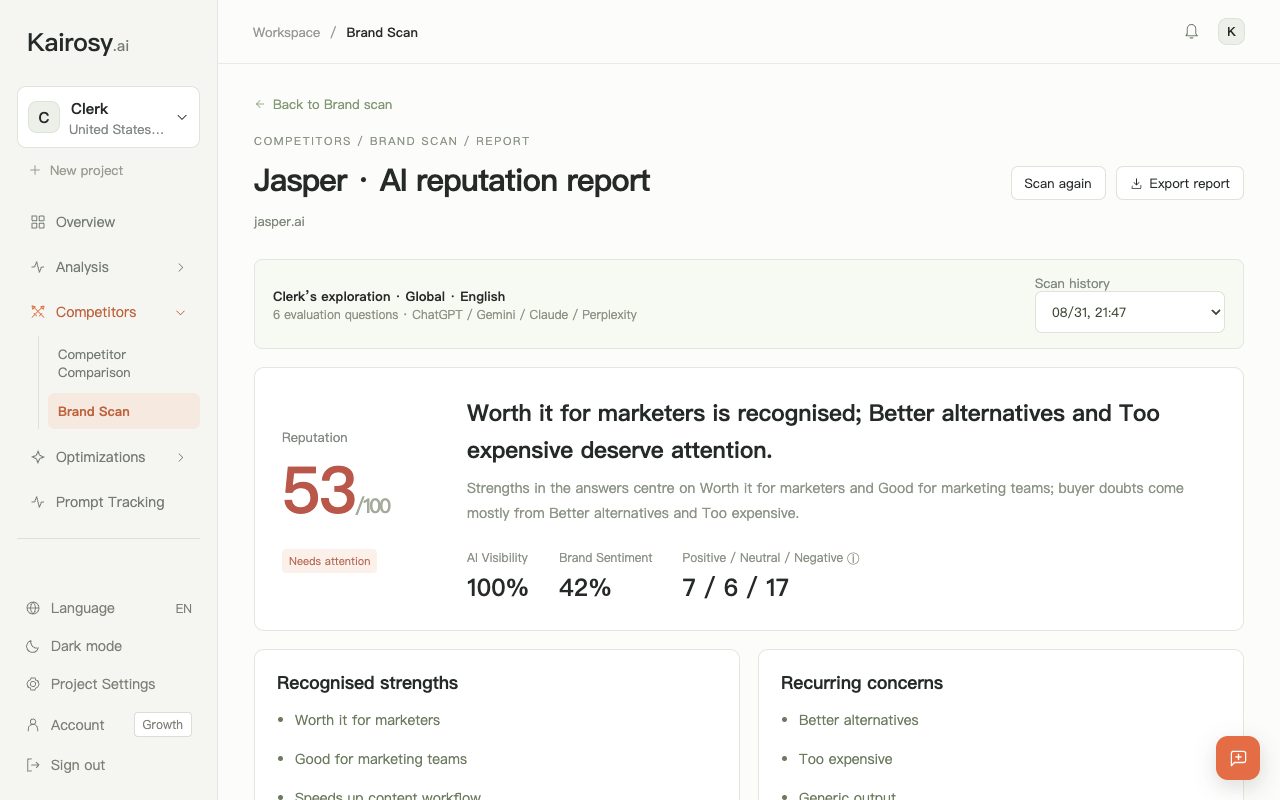Collapse the Competitors section chevron
The width and height of the screenshot is (1280, 800).
pos(181,312)
